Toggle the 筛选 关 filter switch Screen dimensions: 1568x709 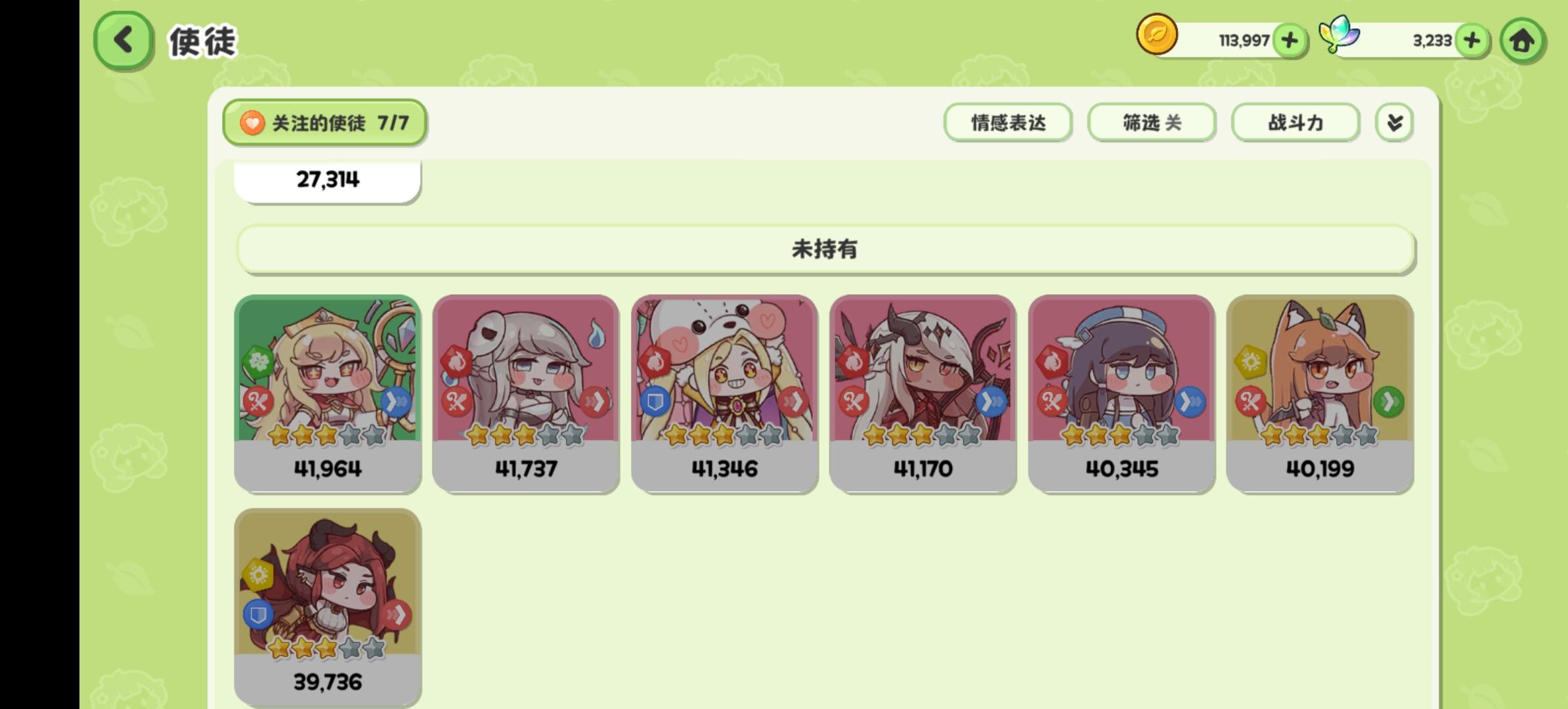coord(1151,123)
